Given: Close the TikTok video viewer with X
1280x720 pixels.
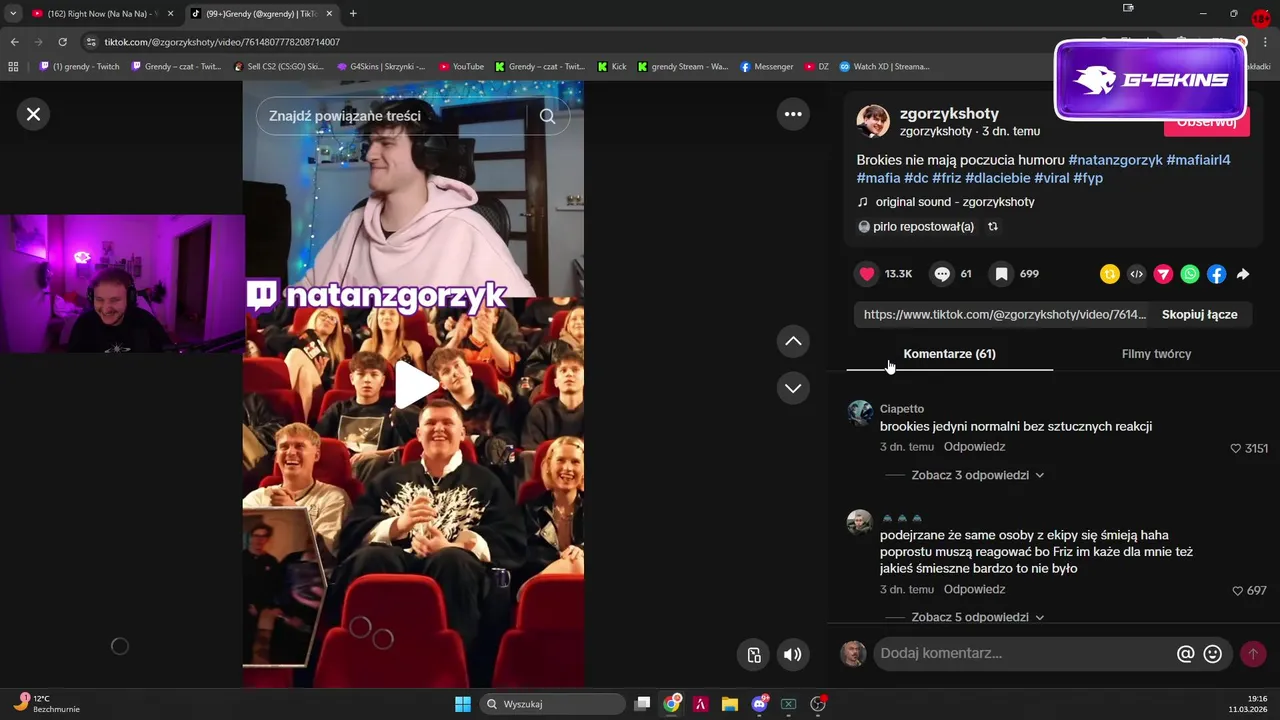Looking at the screenshot, I should point(33,114).
